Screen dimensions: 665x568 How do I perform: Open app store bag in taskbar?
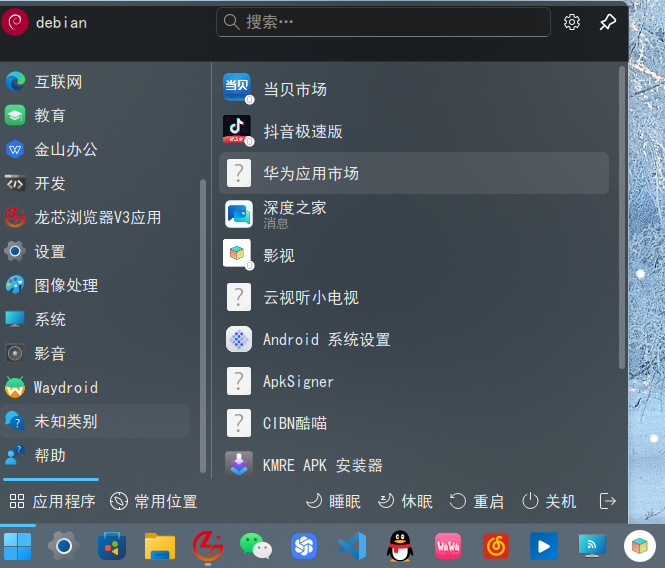coord(112,546)
